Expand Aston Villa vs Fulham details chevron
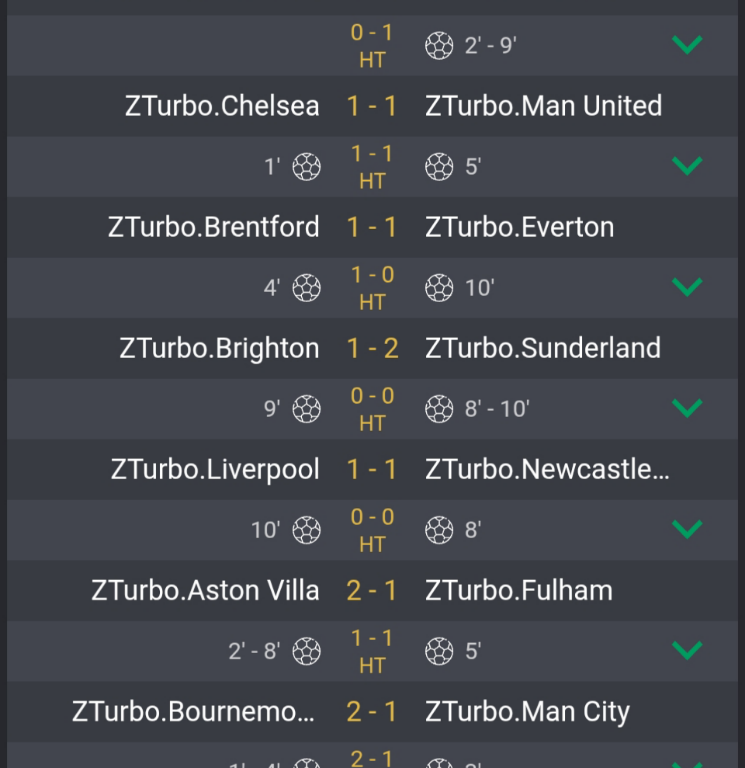Image resolution: width=745 pixels, height=768 pixels. coord(687,650)
